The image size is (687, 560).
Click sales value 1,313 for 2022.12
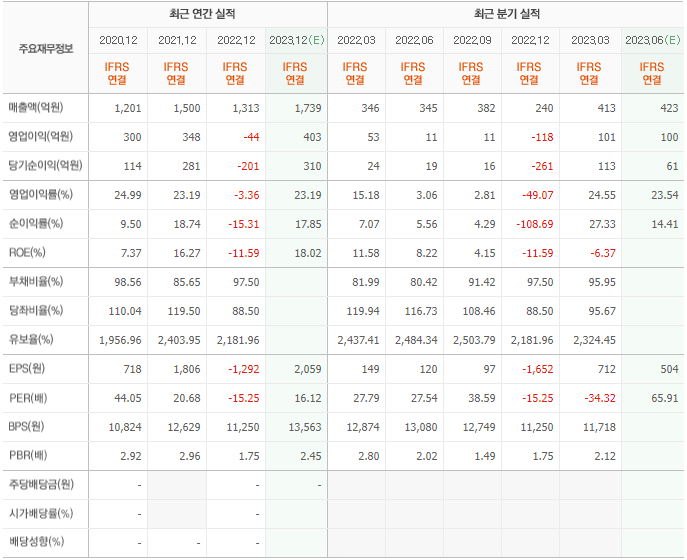click(x=246, y=108)
